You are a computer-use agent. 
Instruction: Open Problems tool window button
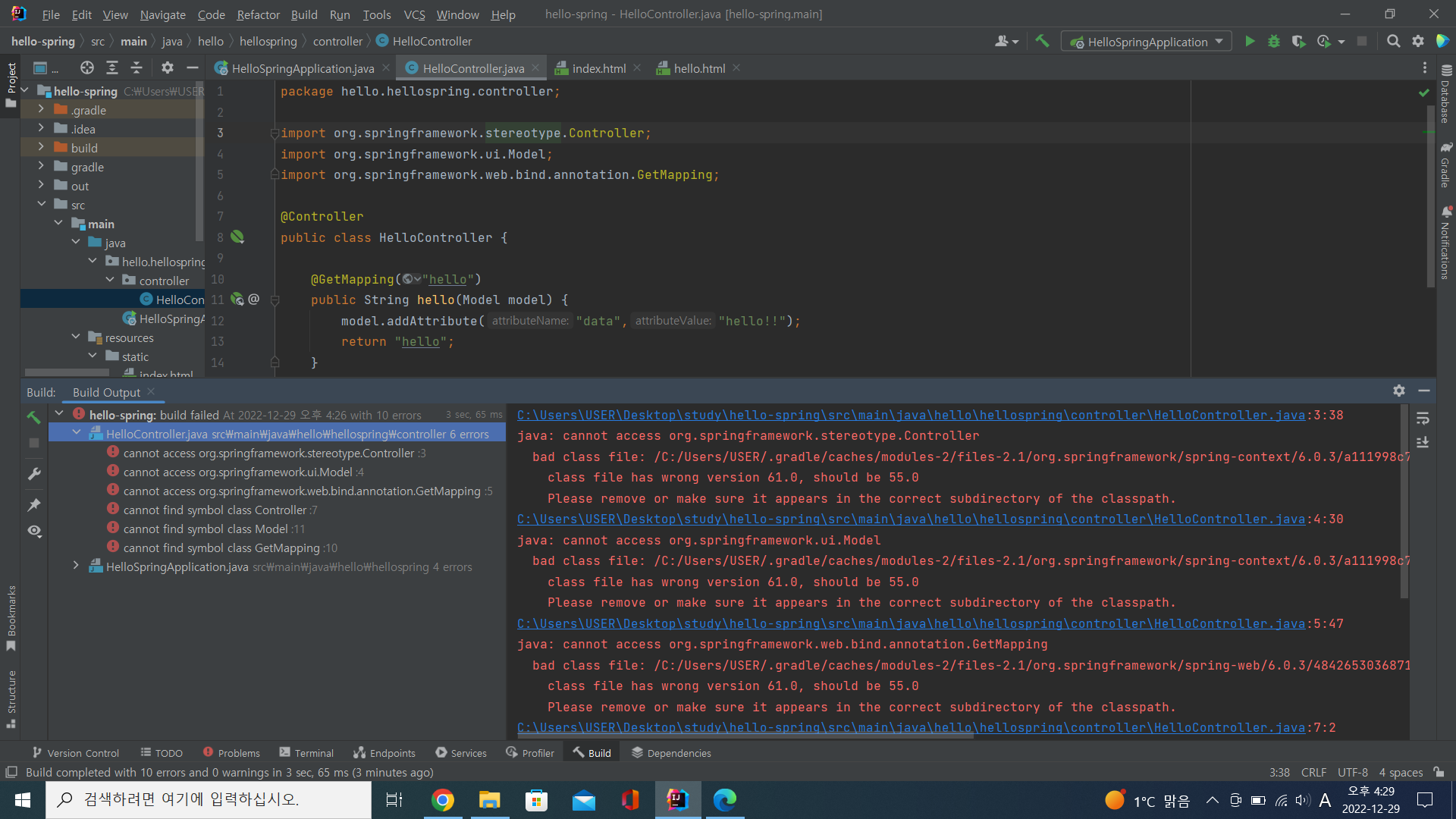(231, 753)
